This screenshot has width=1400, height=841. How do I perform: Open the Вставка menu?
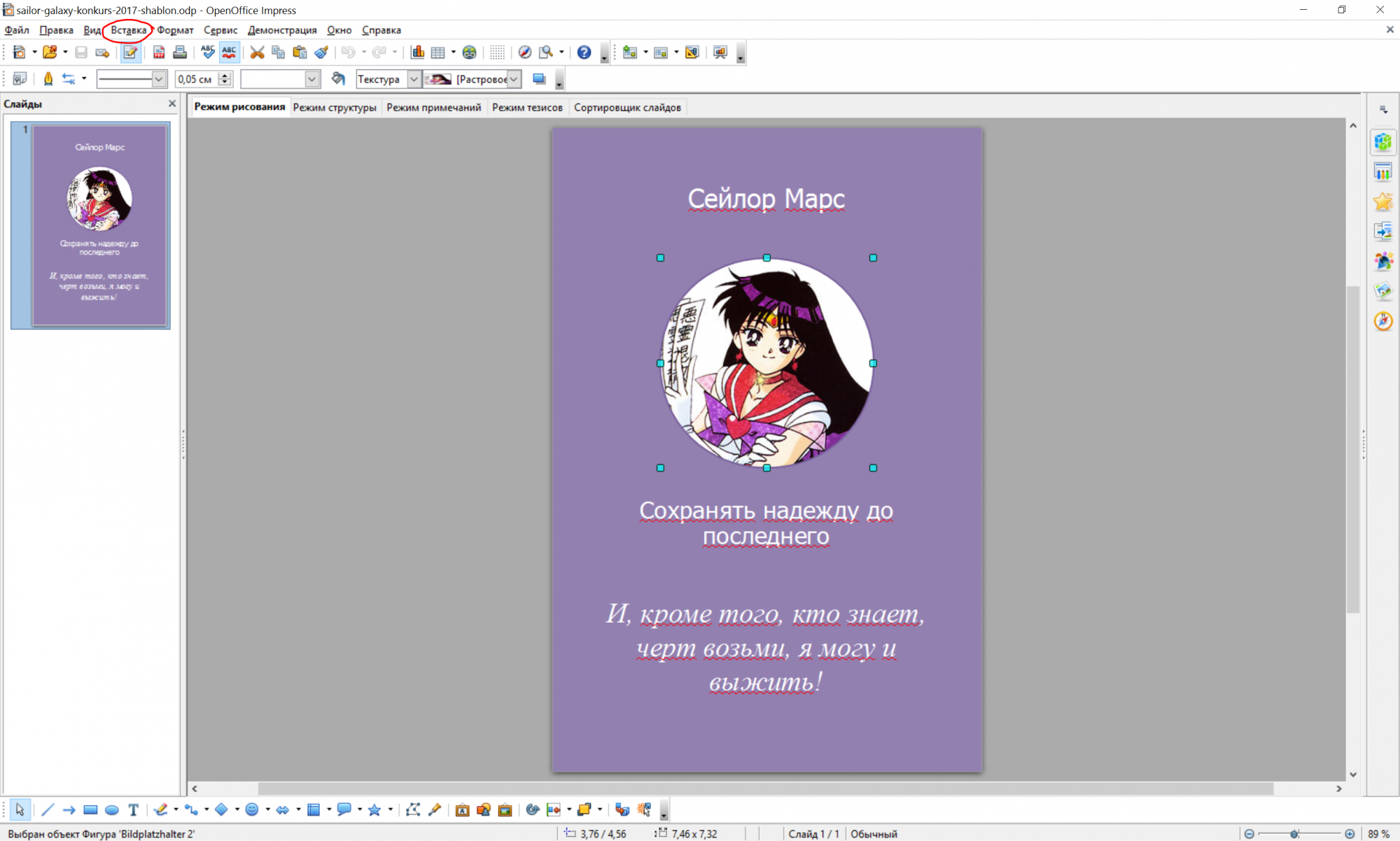pos(128,30)
